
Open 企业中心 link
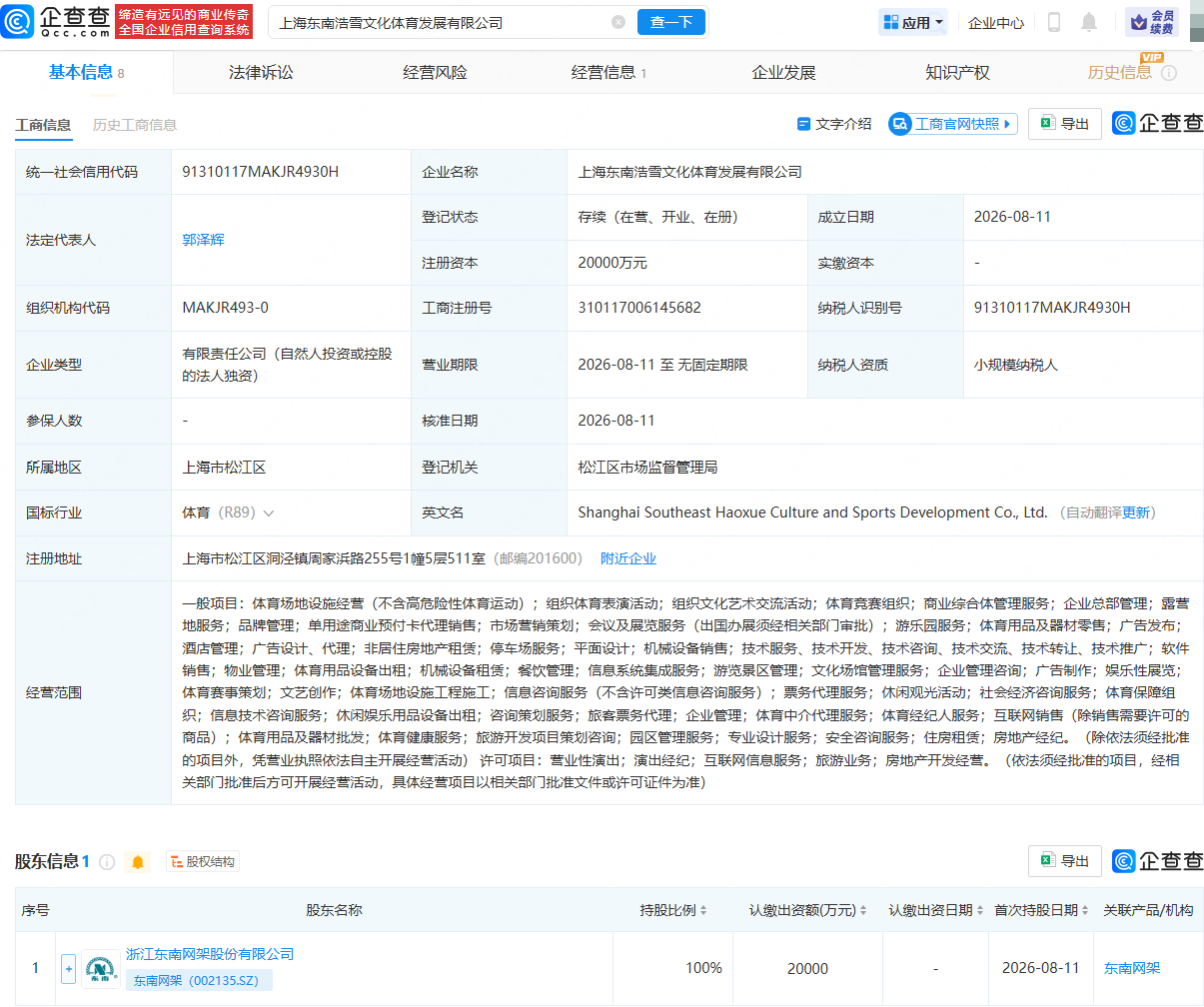(996, 22)
